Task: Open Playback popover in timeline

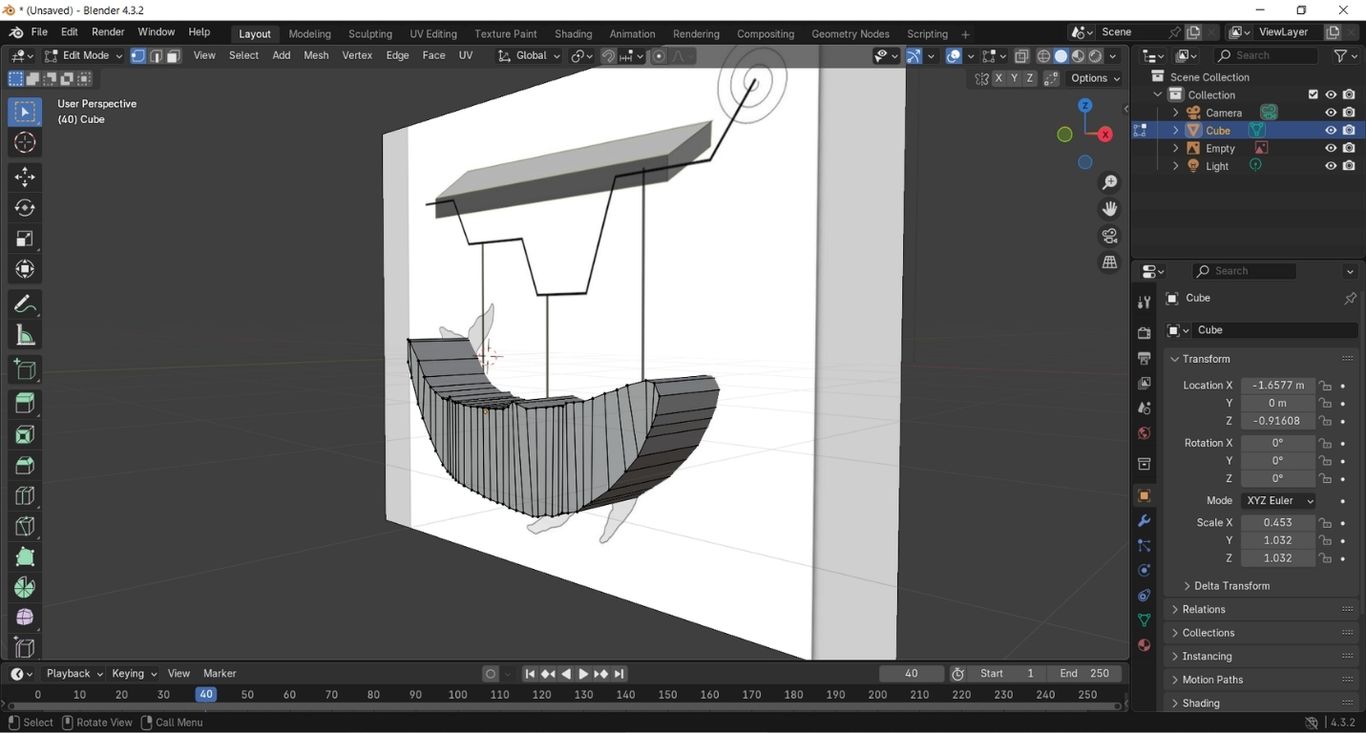Action: 74,674
